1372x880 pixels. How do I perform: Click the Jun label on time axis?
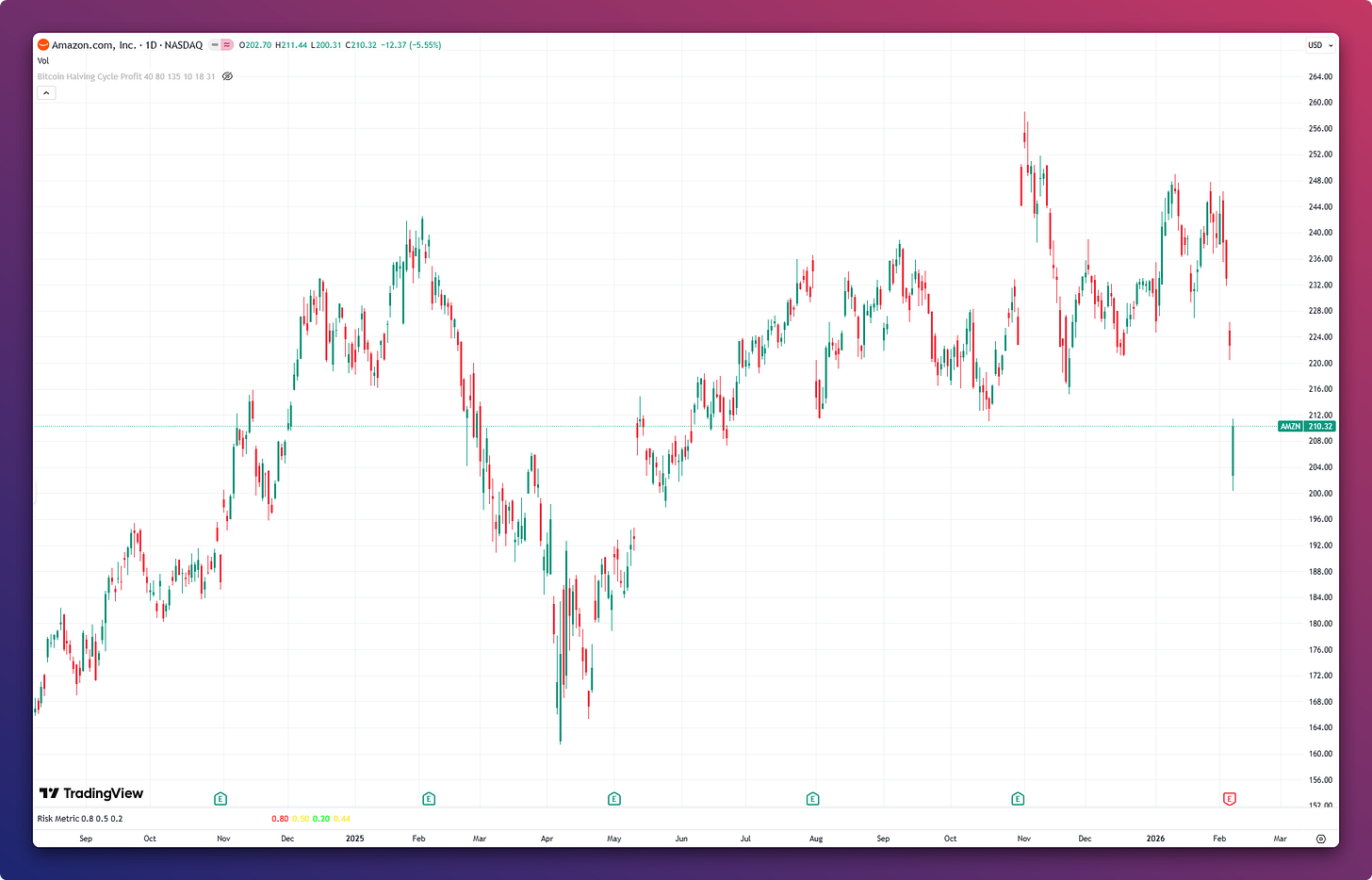pyautogui.click(x=681, y=839)
